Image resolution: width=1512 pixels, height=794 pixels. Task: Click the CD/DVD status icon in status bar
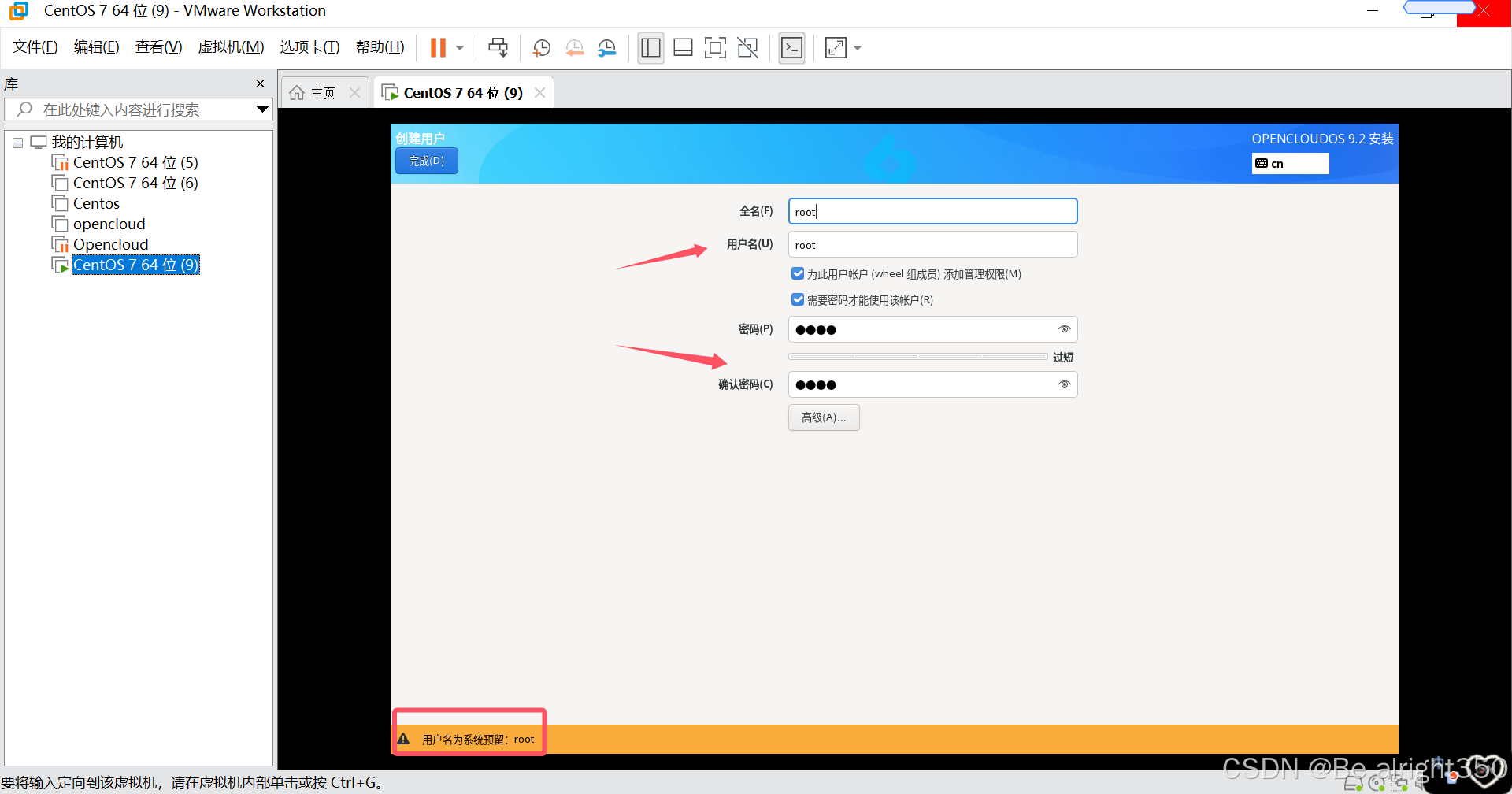[x=1377, y=781]
